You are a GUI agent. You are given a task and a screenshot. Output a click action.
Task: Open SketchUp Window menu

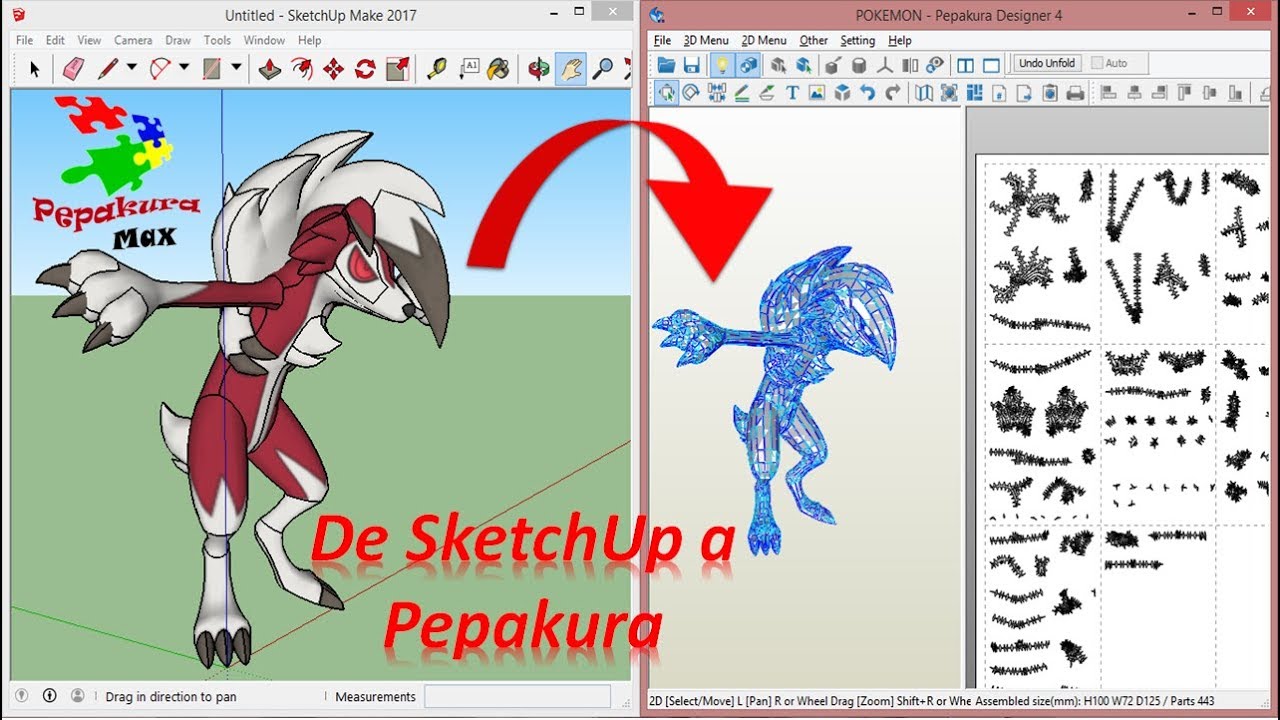coord(264,40)
